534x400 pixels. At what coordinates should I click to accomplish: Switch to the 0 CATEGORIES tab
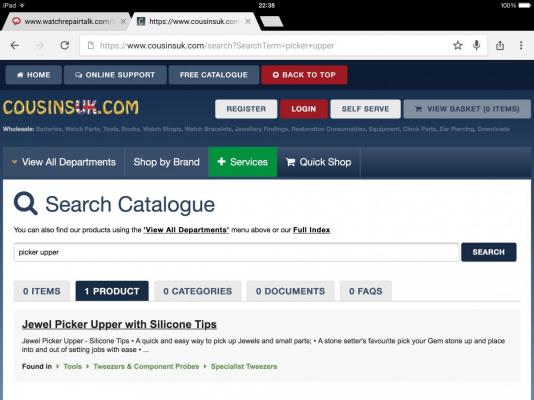coord(198,291)
